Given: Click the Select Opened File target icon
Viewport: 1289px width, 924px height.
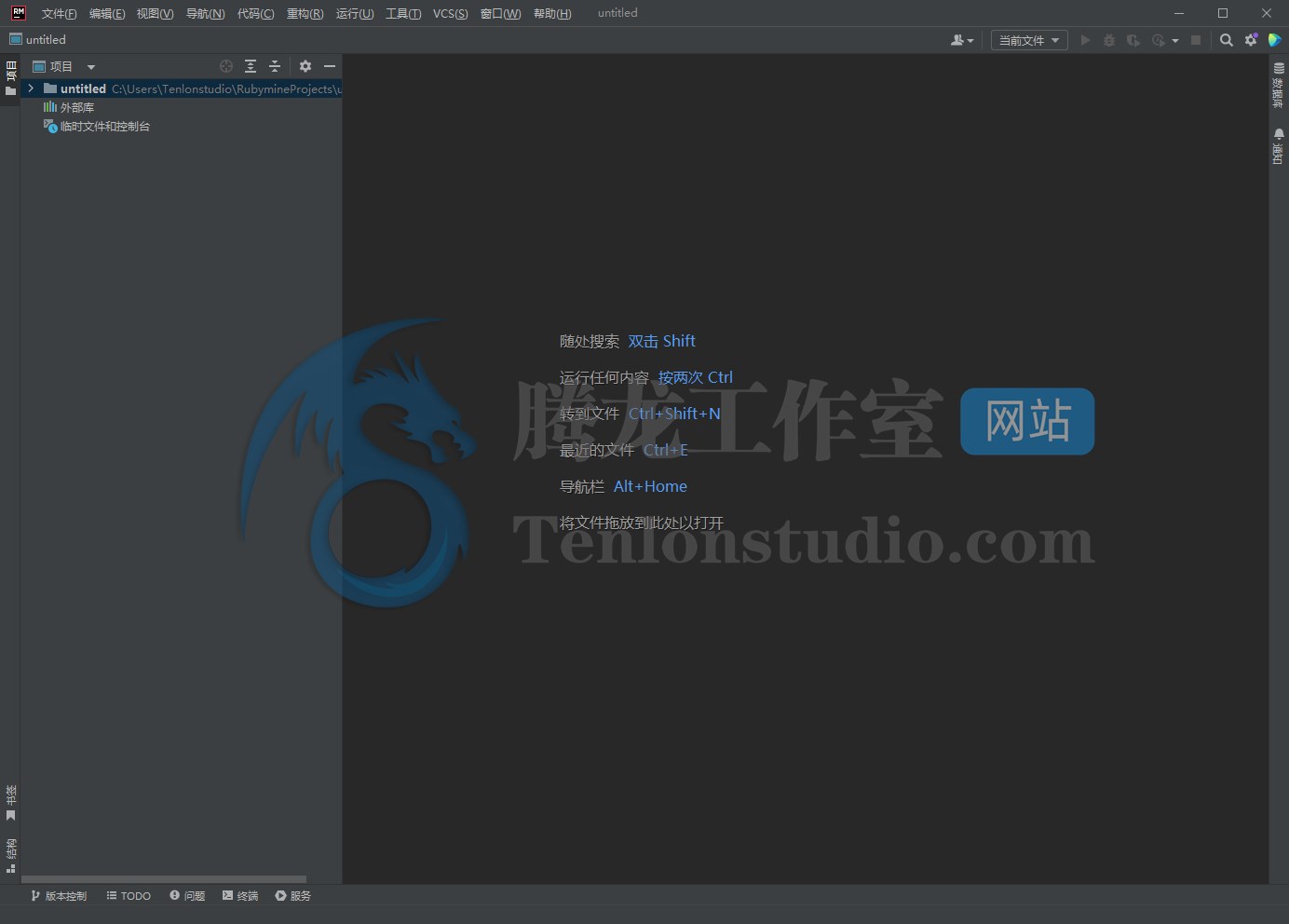Looking at the screenshot, I should tap(226, 66).
